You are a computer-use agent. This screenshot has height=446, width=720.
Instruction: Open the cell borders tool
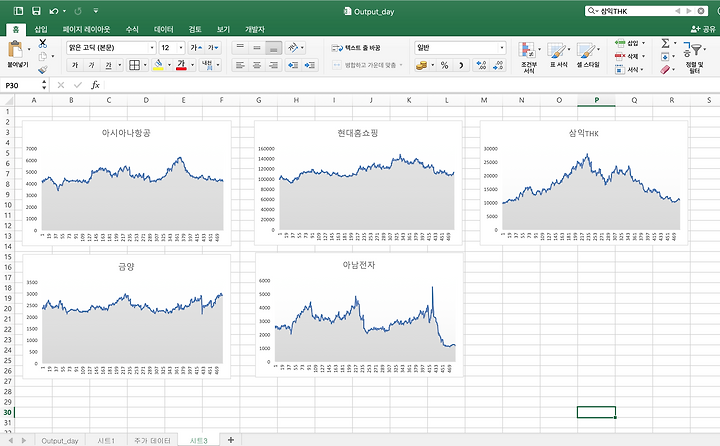134,65
